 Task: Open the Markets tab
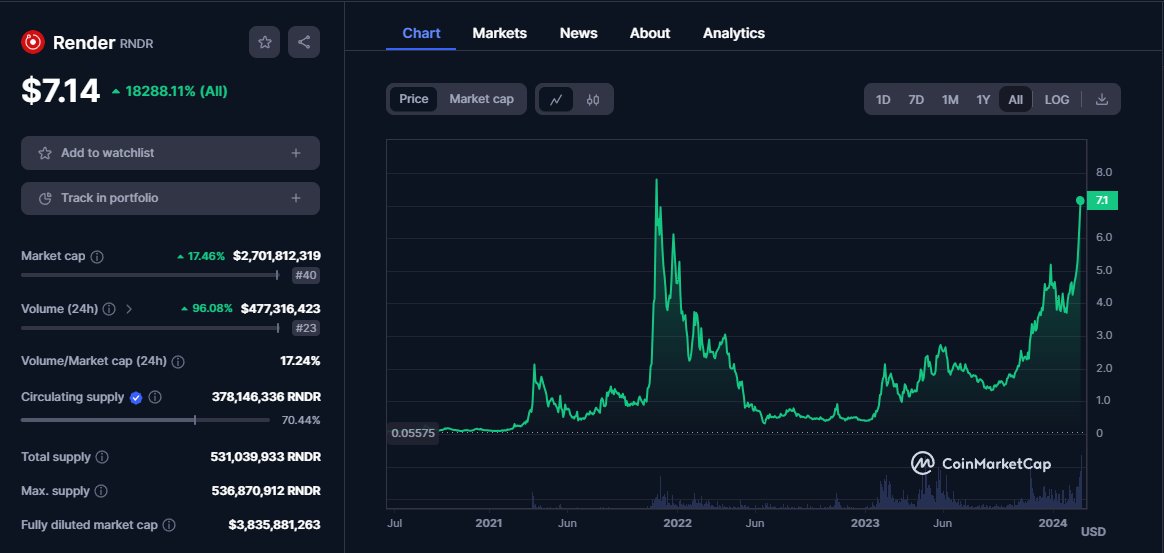point(500,33)
